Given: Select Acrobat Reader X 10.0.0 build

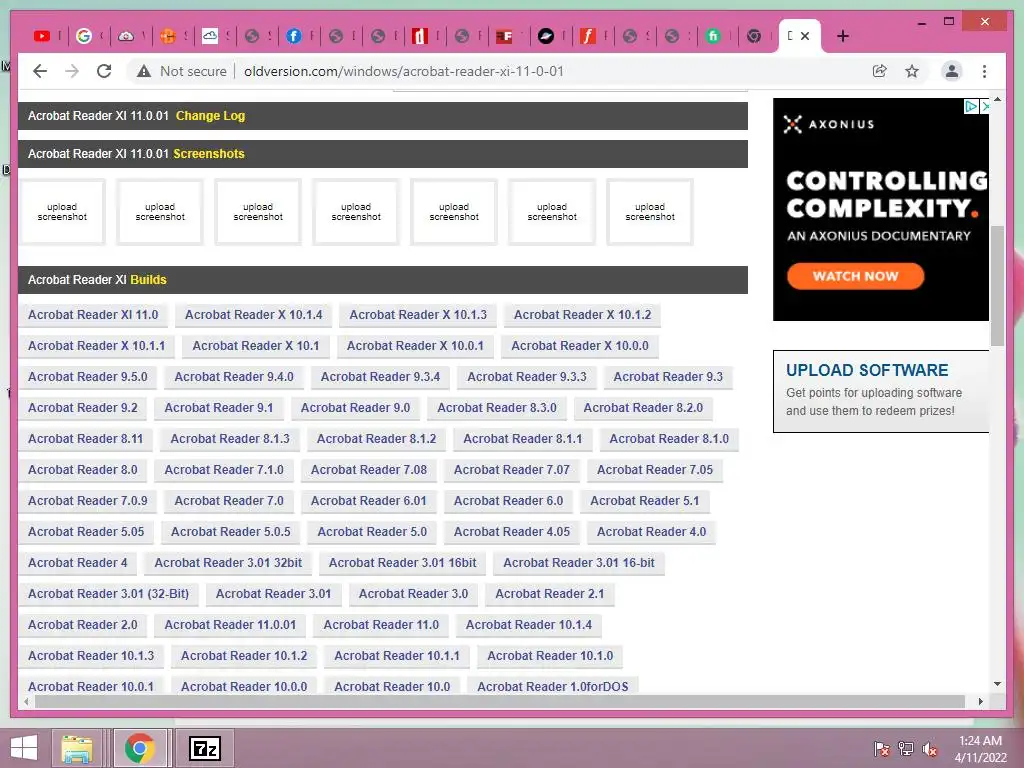Looking at the screenshot, I should pos(580,345).
